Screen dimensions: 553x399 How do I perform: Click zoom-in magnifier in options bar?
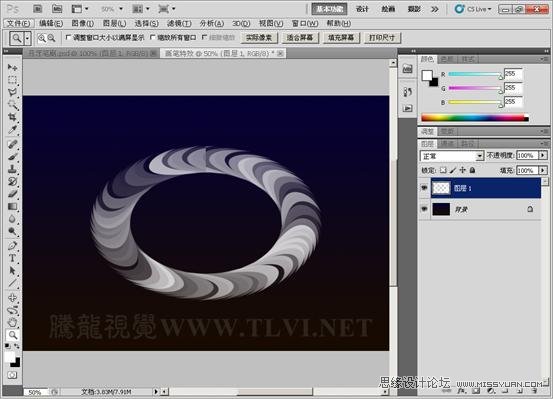[42, 38]
